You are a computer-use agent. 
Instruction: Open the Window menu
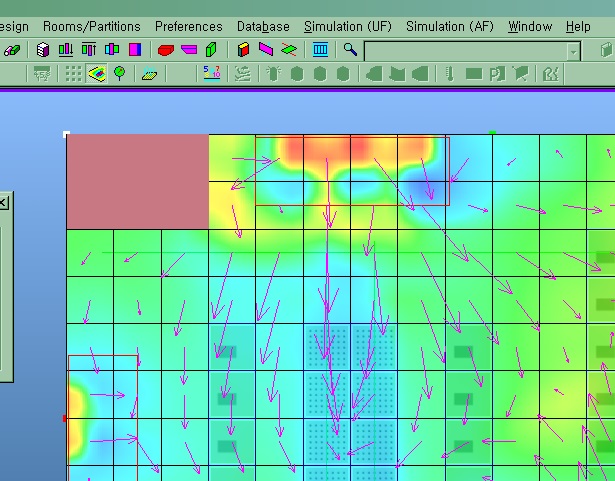tap(530, 26)
